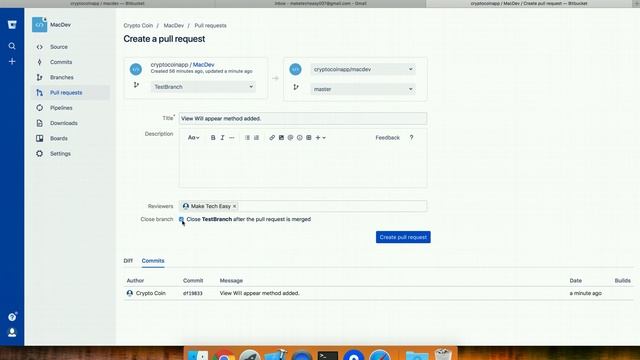Image resolution: width=640 pixels, height=360 pixels.
Task: Click commit message View Will appear method added
Action: pos(260,293)
